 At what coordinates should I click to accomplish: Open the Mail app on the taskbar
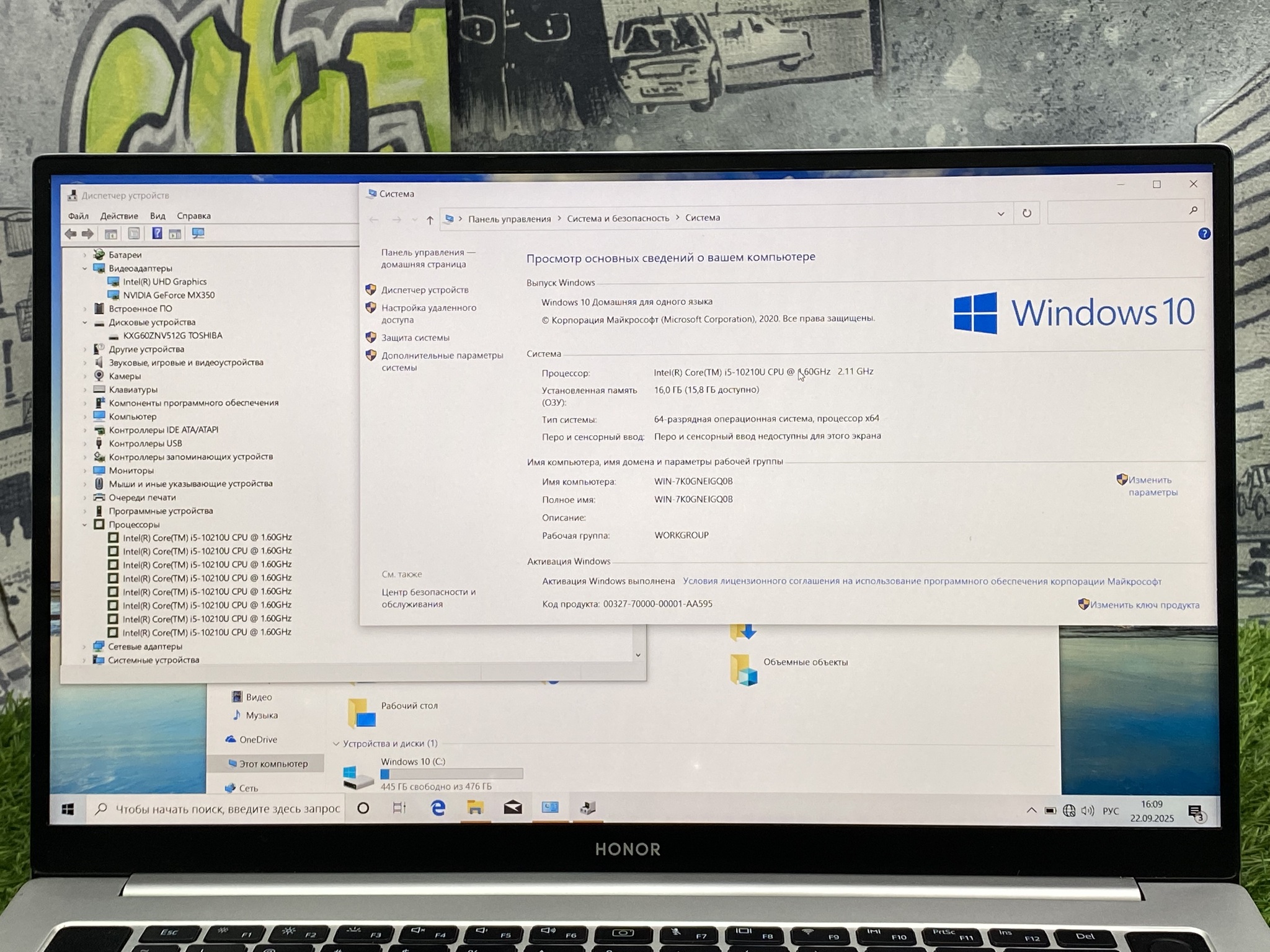coord(512,808)
